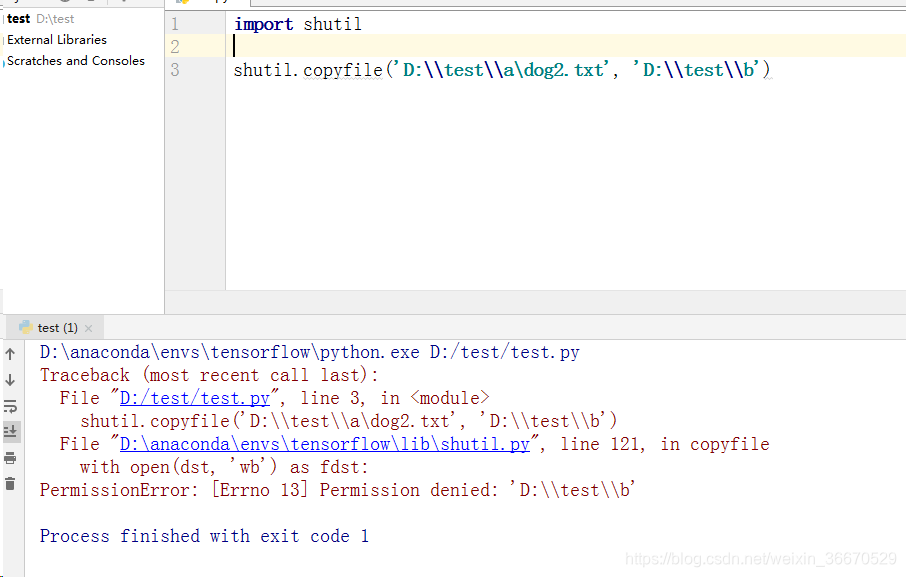Select the test (1) run tab
Viewport: 906px width, 577px height.
55,328
